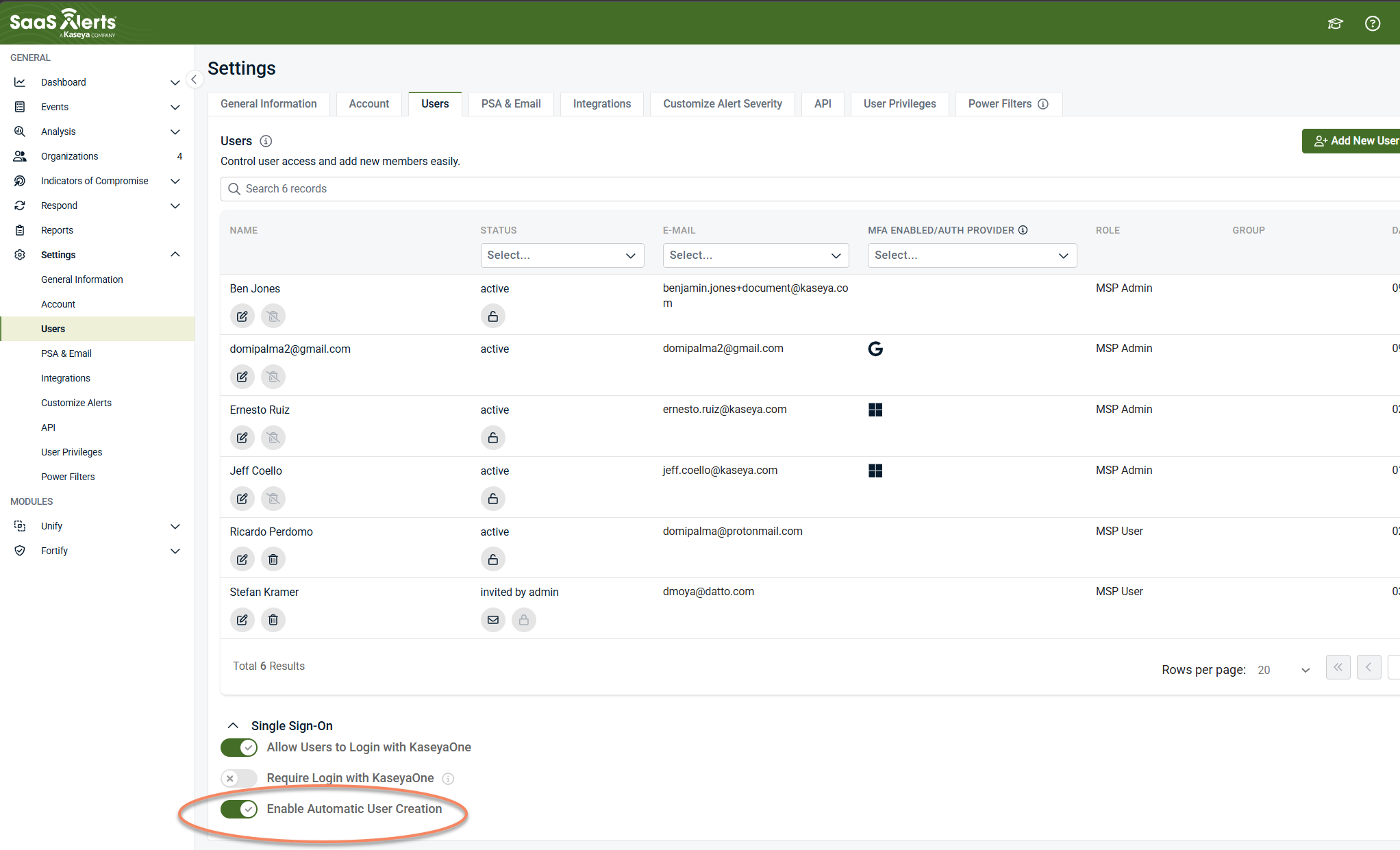Switch to the User Privileges tab
1400x850 pixels.
[899, 104]
